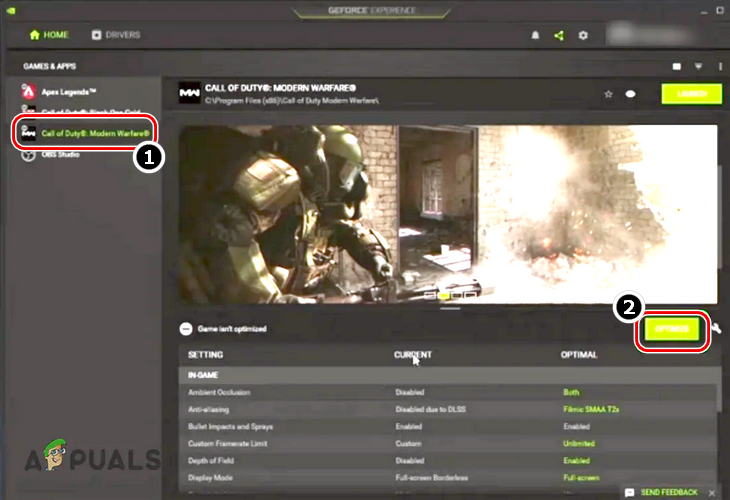Viewport: 730px width, 500px height.
Task: Open the green share overlay icon
Action: point(559,35)
